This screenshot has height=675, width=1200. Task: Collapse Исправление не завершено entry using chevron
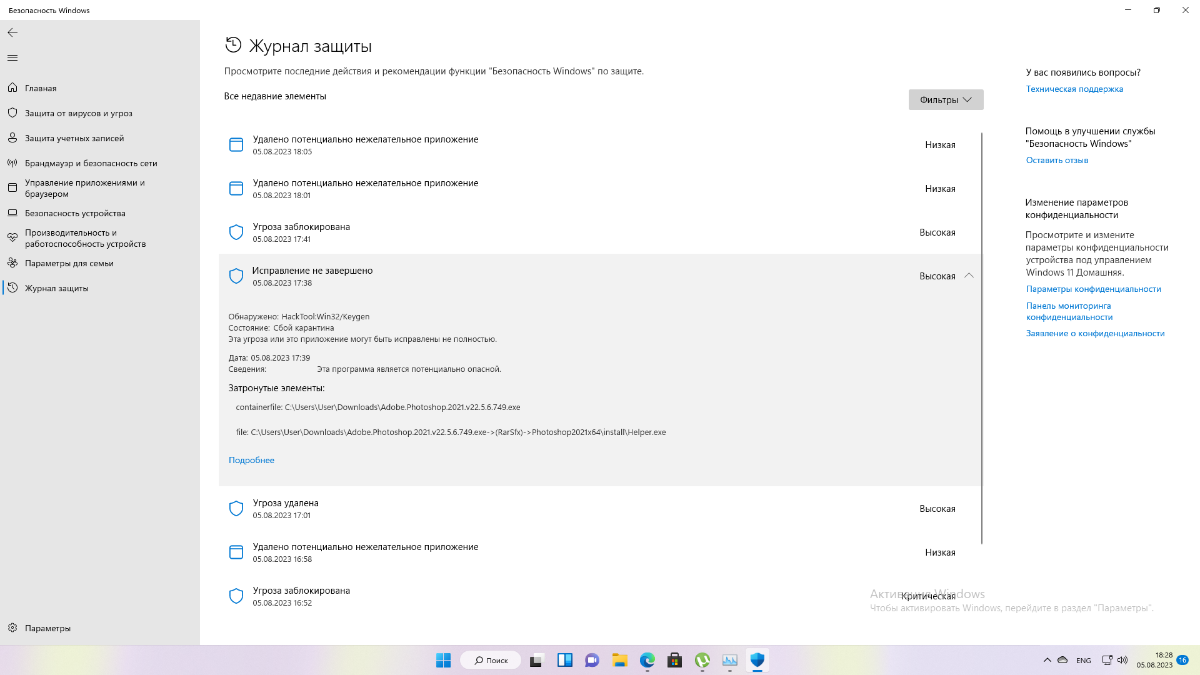point(969,276)
